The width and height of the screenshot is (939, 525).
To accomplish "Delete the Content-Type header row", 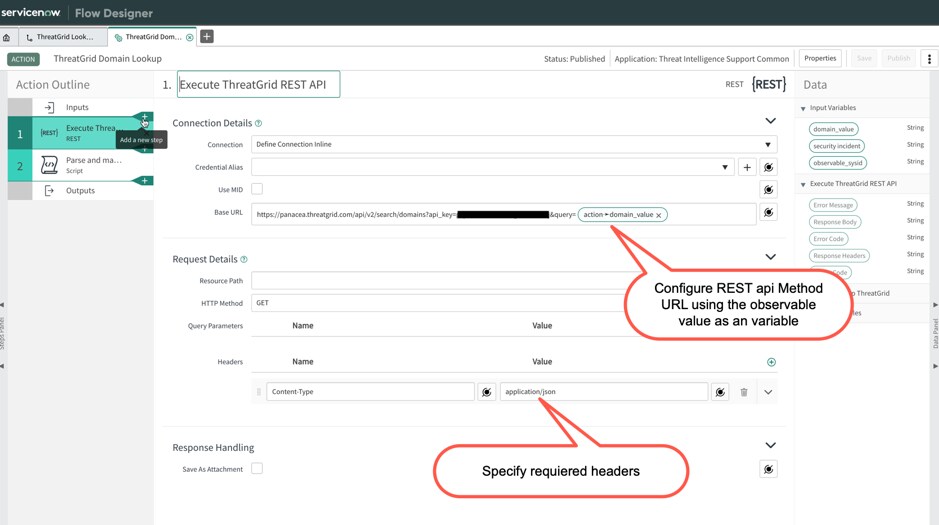I will pos(744,392).
